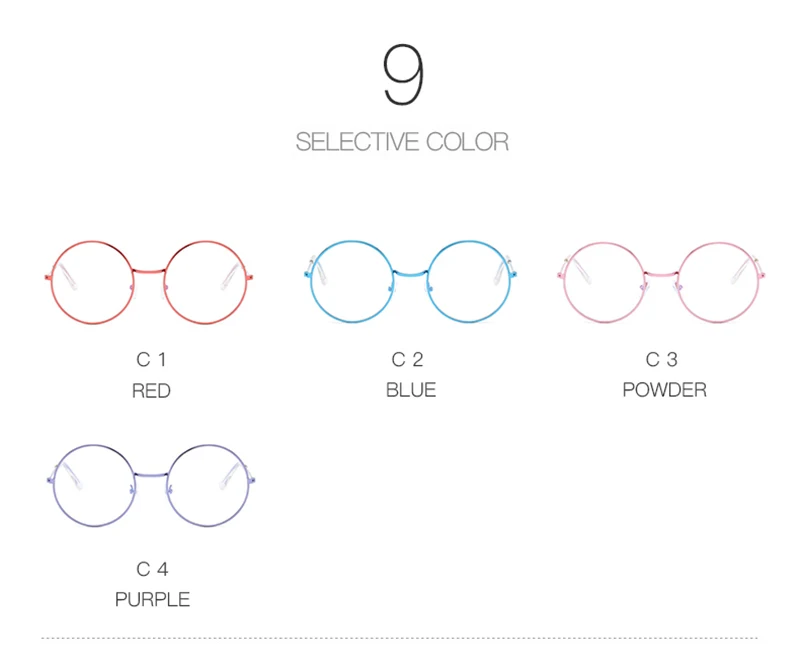The image size is (800, 665).
Task: Click the blue round glasses image
Action: coord(410,282)
